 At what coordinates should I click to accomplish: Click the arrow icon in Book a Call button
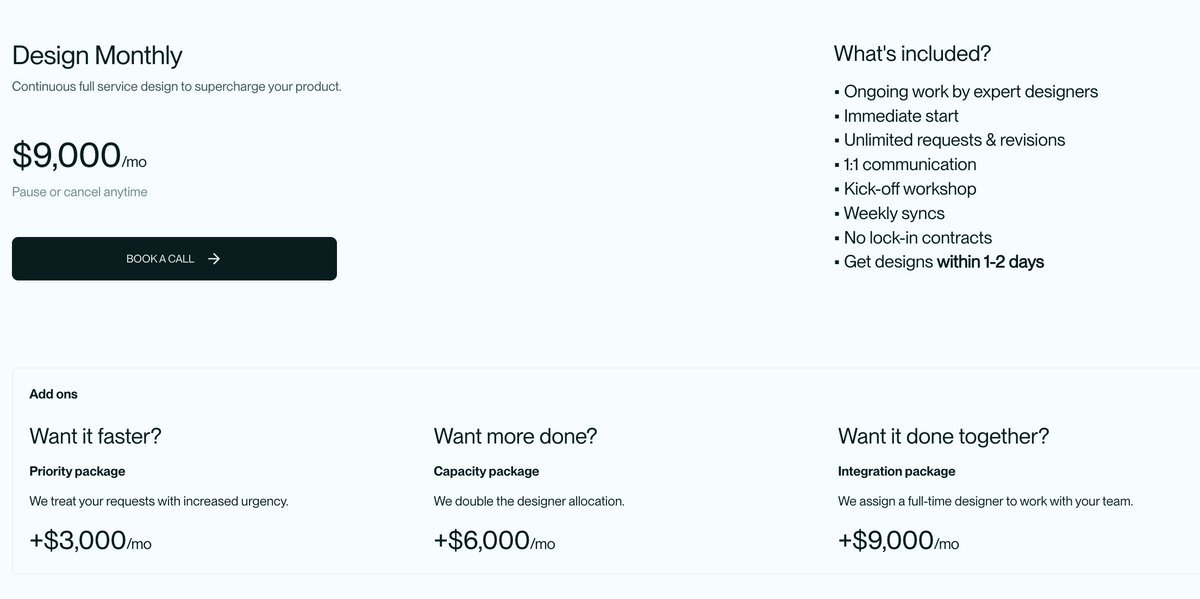[214, 259]
